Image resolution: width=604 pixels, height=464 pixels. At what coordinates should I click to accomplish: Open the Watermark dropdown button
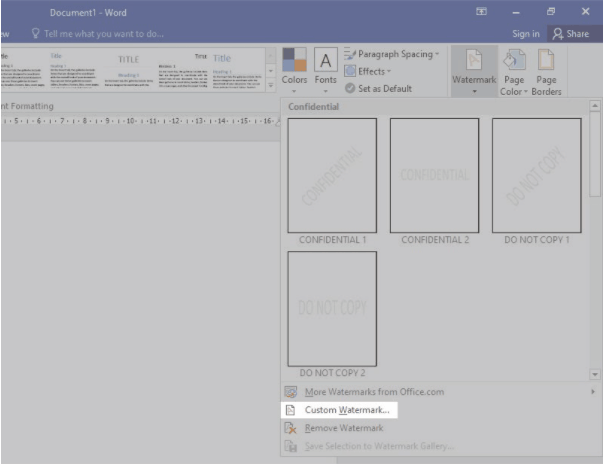point(473,71)
